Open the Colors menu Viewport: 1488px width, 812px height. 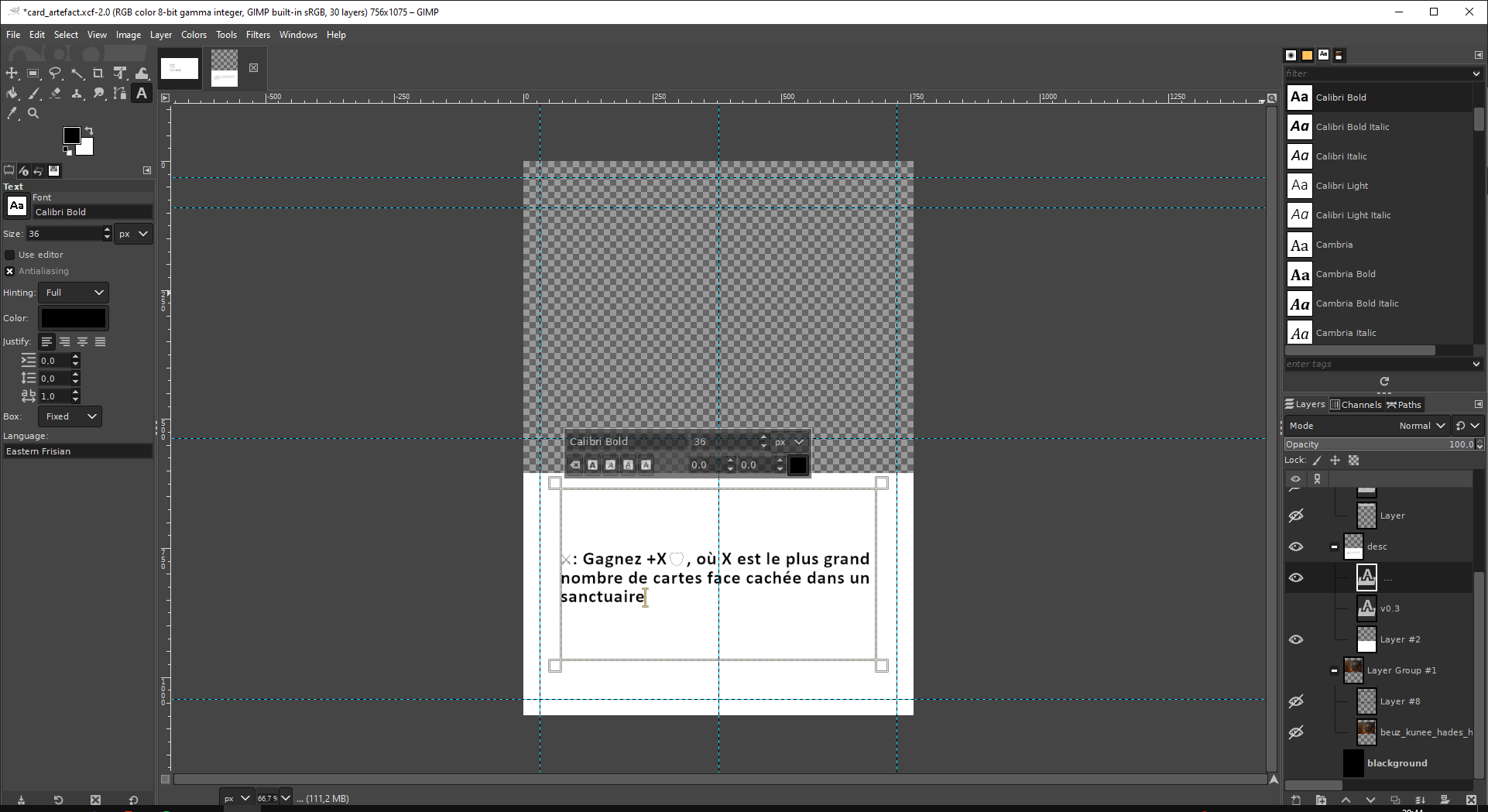[194, 35]
